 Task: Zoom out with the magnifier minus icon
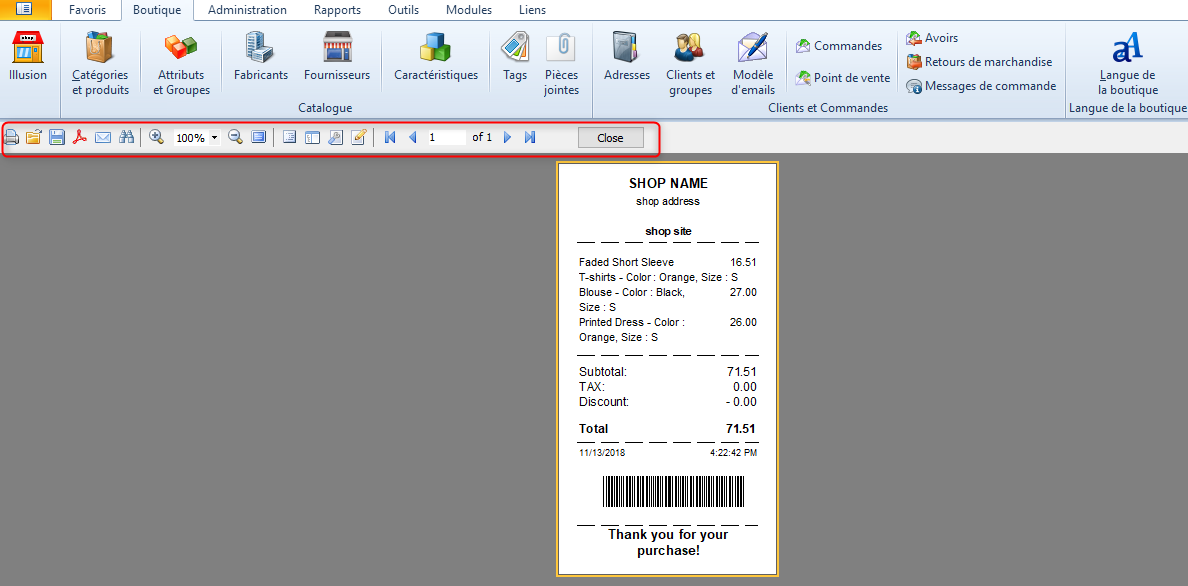[236, 138]
